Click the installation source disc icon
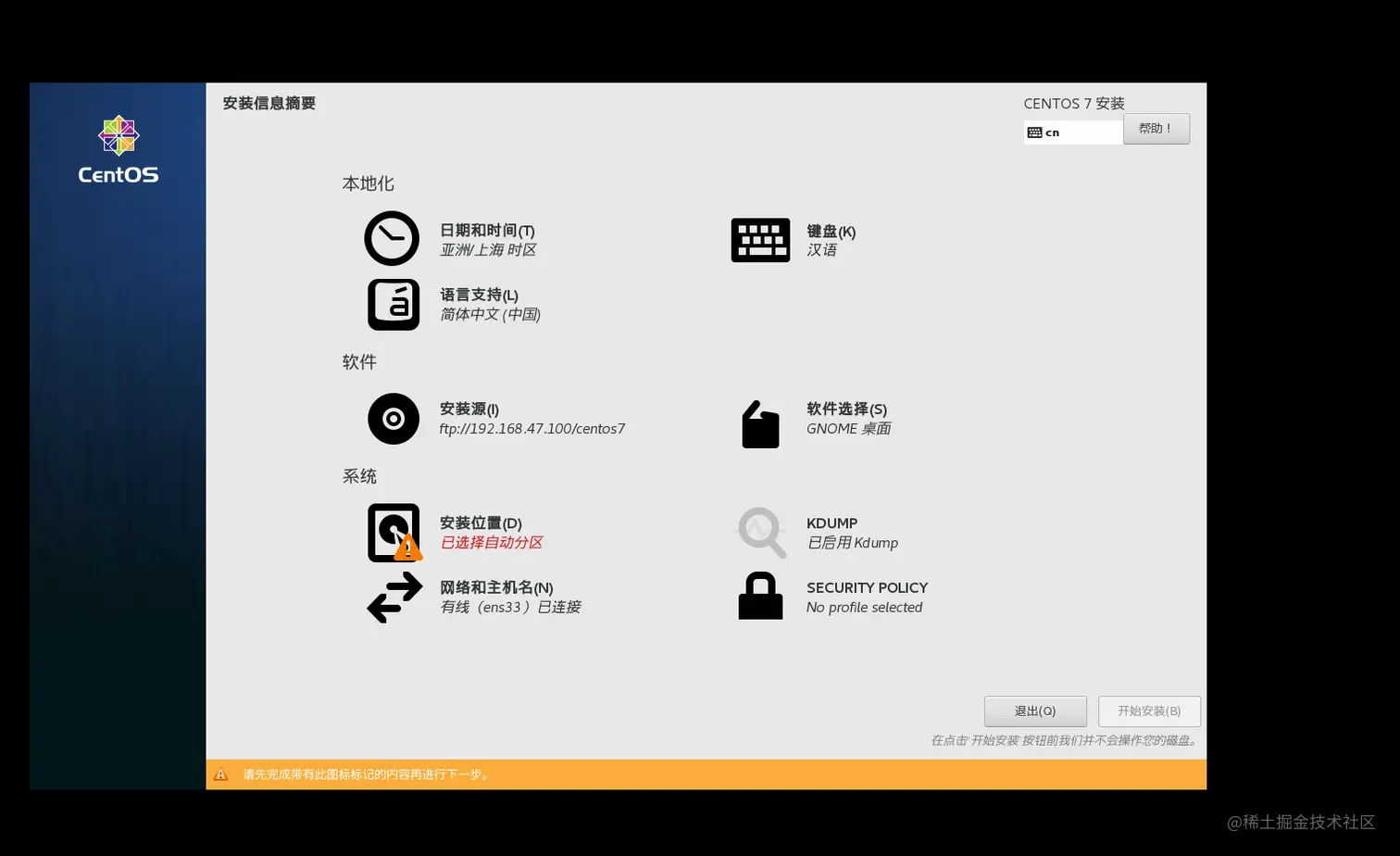Screen dimensions: 1400x856 tap(394, 419)
